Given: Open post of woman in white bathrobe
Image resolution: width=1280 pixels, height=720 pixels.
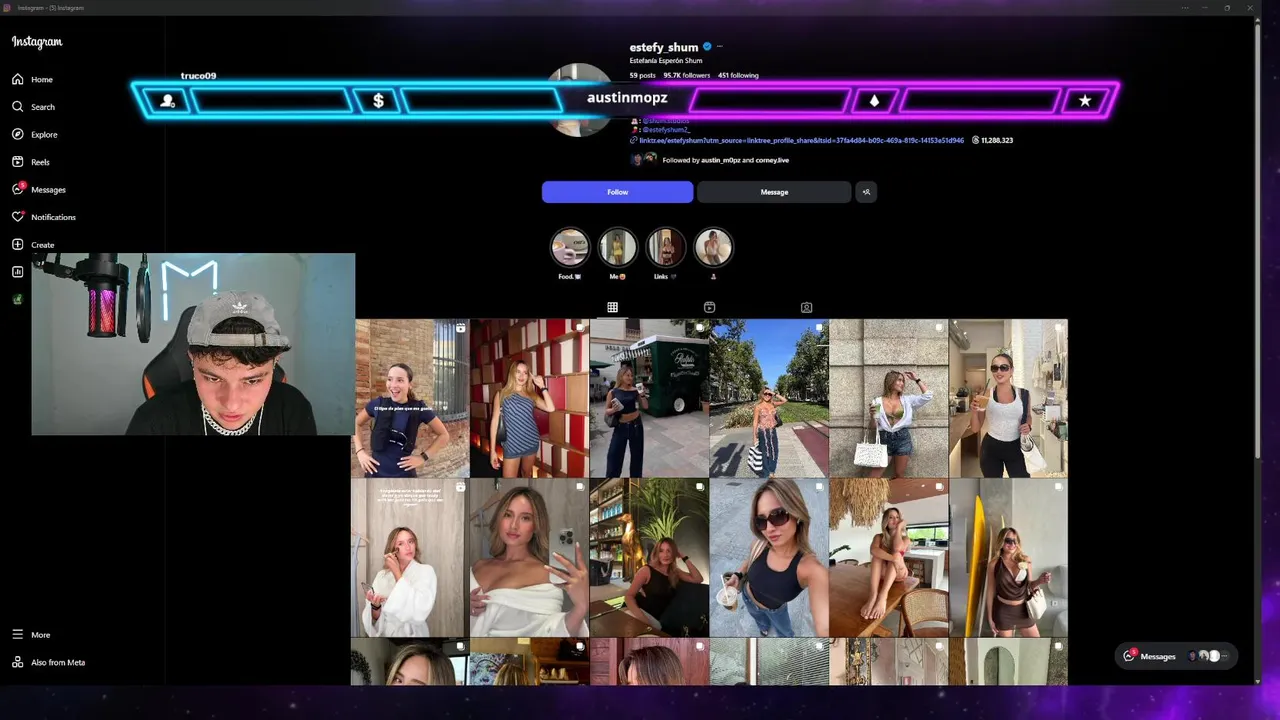Looking at the screenshot, I should pyautogui.click(x=410, y=557).
